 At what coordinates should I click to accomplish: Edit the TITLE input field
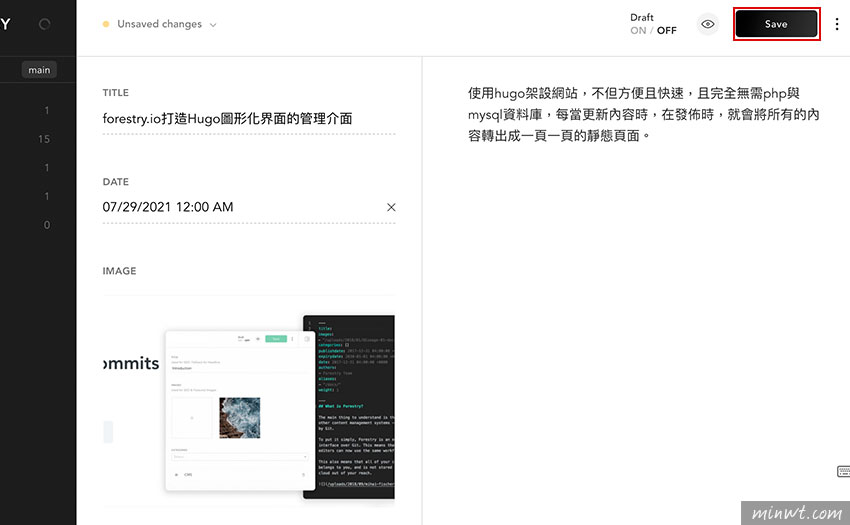[249, 119]
